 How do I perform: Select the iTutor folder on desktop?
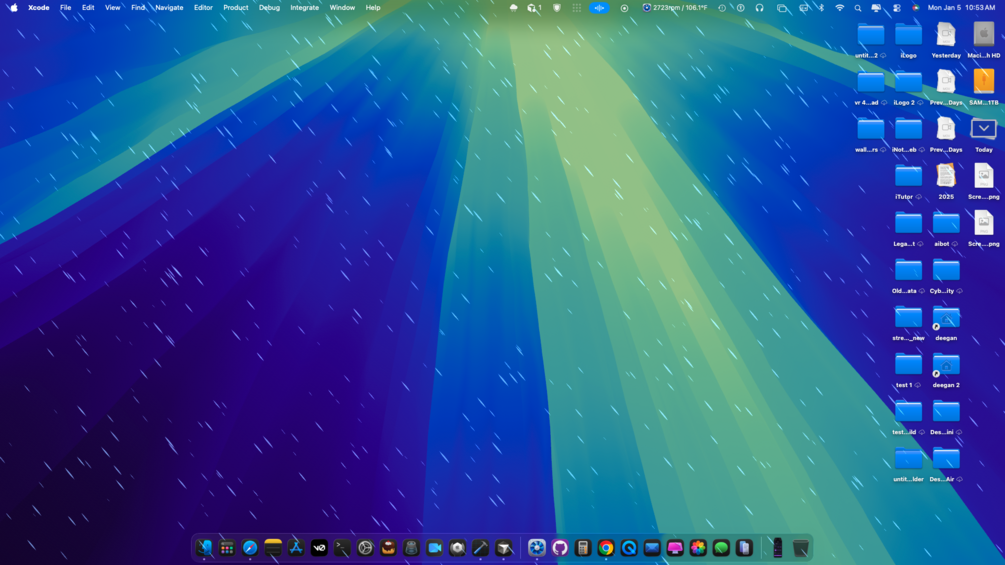coord(908,176)
